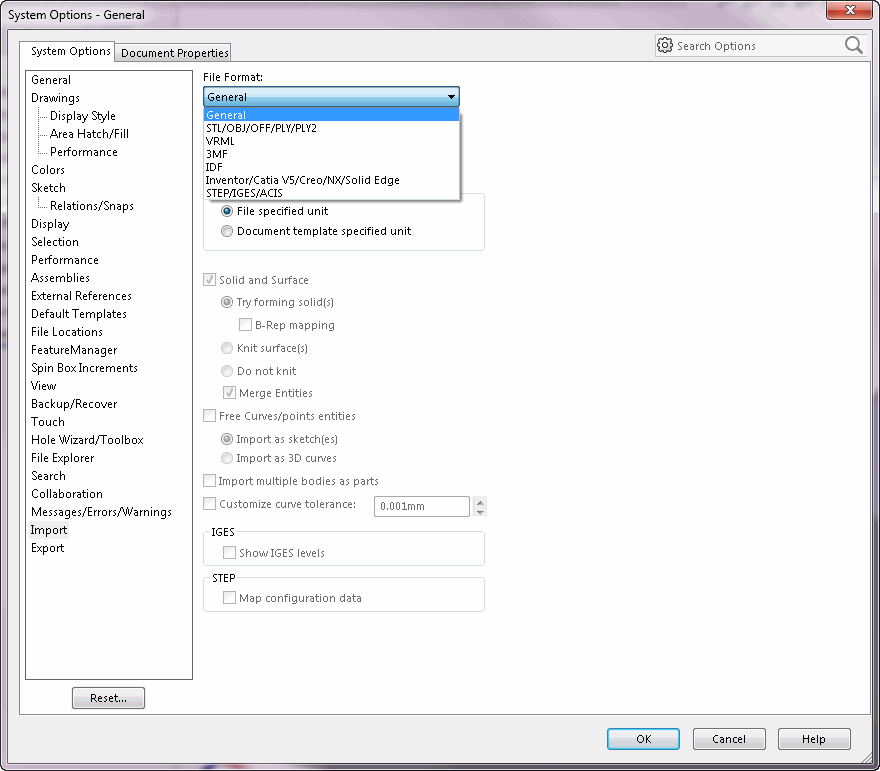Choose STEP/IGES/ACIS format option
880x771 pixels.
[x=331, y=192]
